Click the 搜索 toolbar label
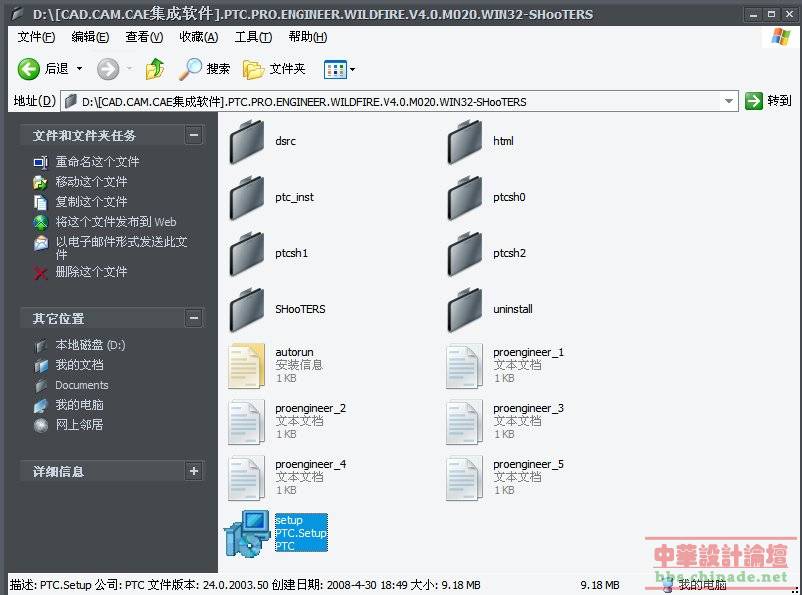This screenshot has height=595, width=802. click(x=218, y=69)
